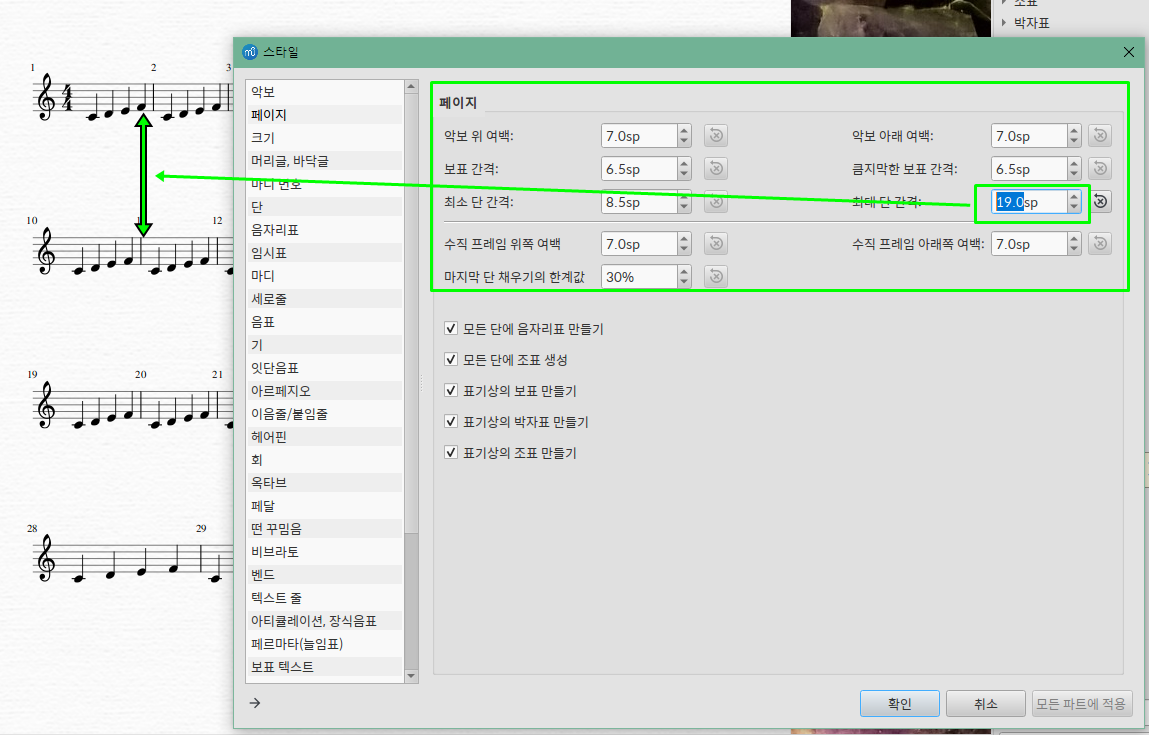Viewport: 1149px width, 735px height.
Task: Uncheck 표기상의 보표 만들기
Action: point(451,390)
